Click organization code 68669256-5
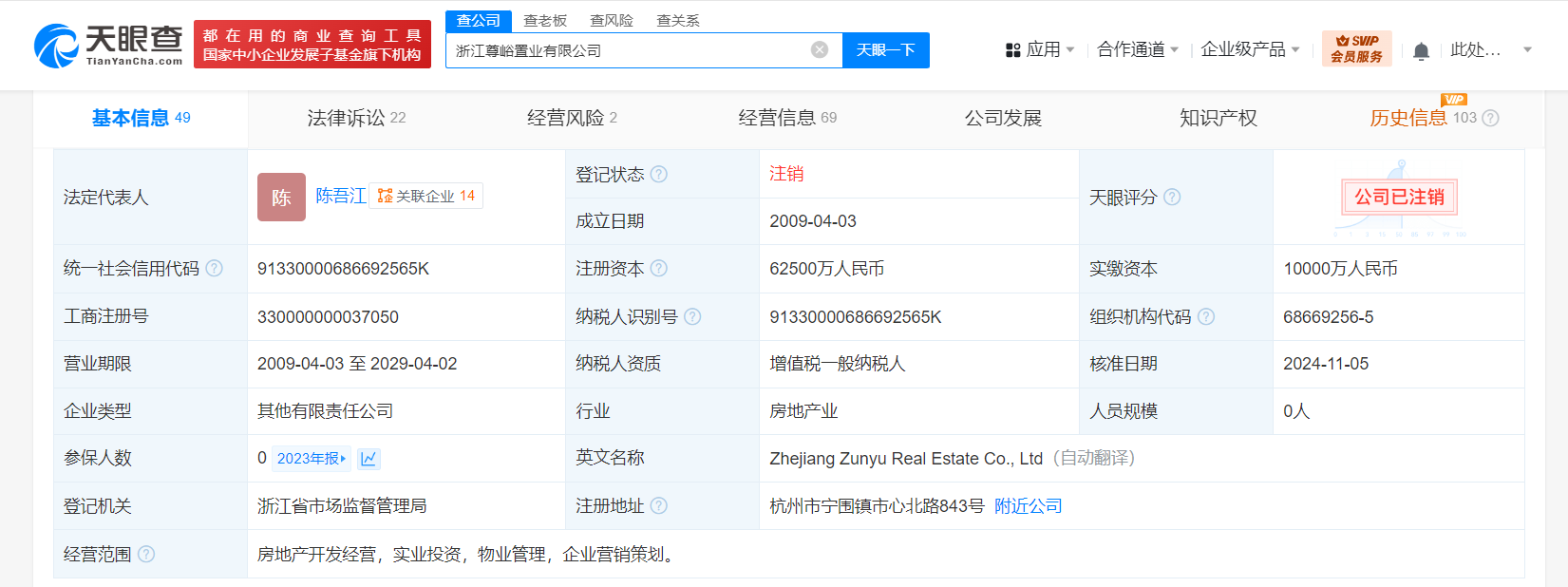The image size is (1568, 587). (1328, 317)
